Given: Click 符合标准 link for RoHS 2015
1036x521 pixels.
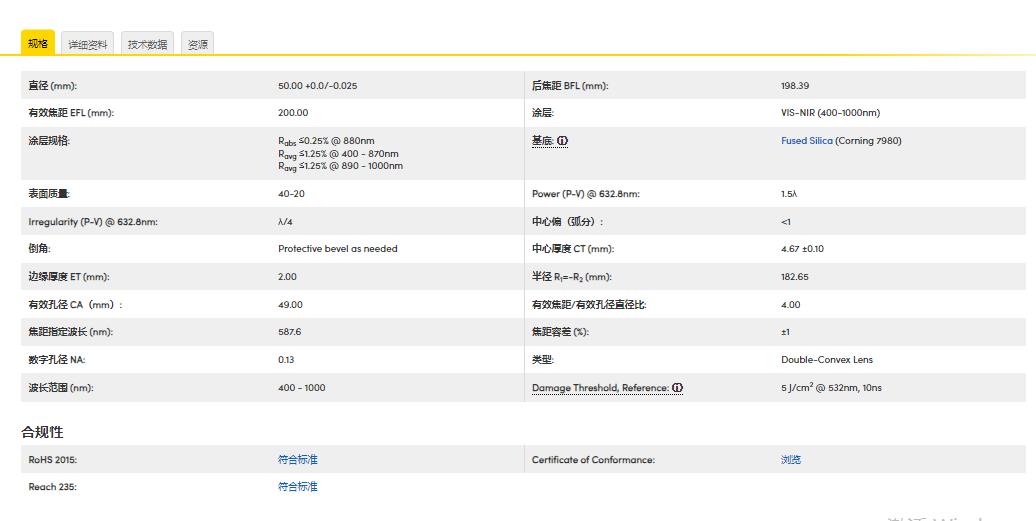Looking at the screenshot, I should click(297, 460).
